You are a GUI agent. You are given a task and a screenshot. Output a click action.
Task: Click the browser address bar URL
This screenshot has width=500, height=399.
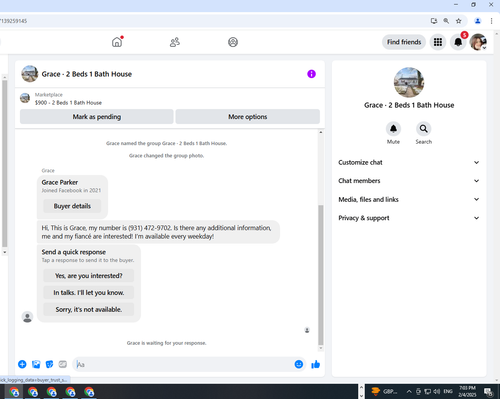[x=13, y=21]
